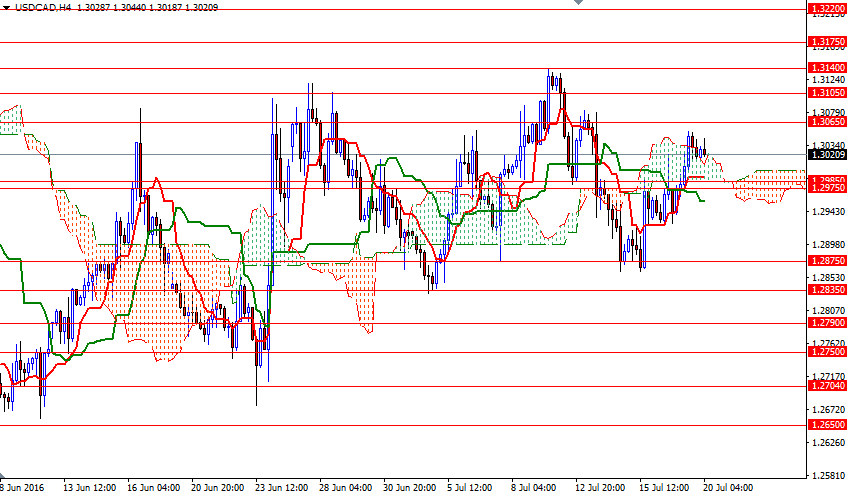
Task: Select the 1.31050 red price level label
Action: click(826, 93)
